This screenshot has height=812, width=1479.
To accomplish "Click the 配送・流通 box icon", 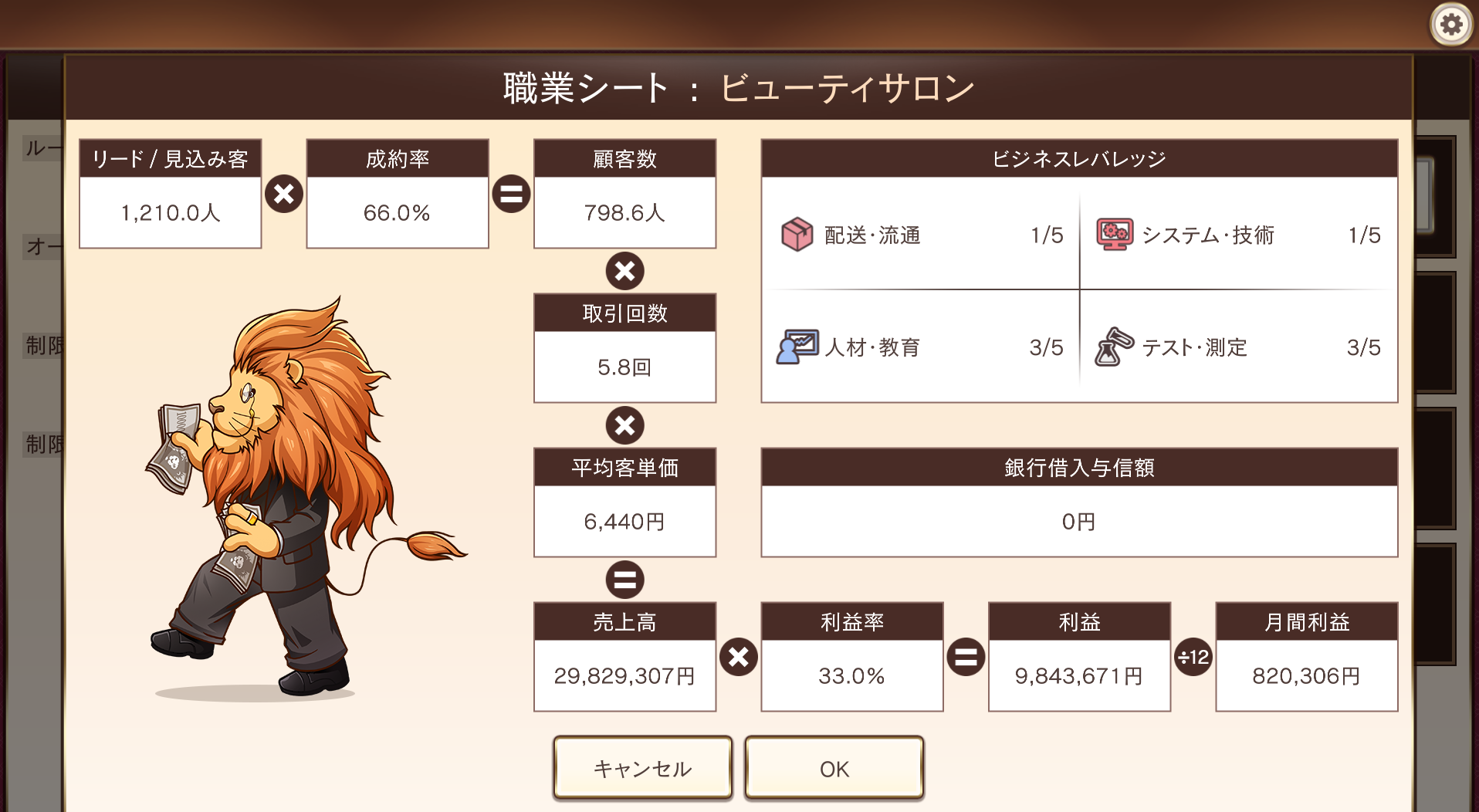I will [x=797, y=235].
